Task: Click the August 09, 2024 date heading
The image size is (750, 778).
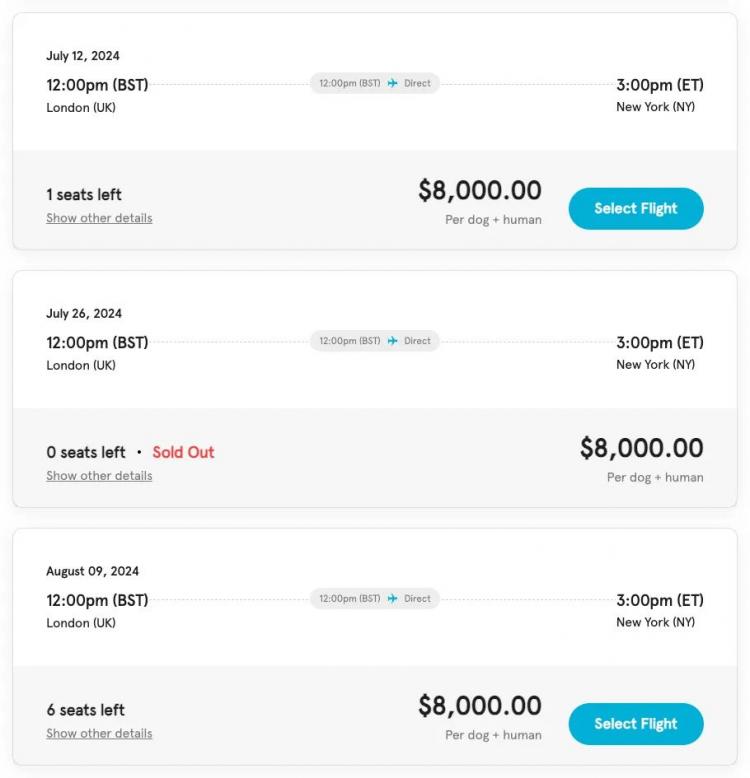Action: [x=92, y=571]
